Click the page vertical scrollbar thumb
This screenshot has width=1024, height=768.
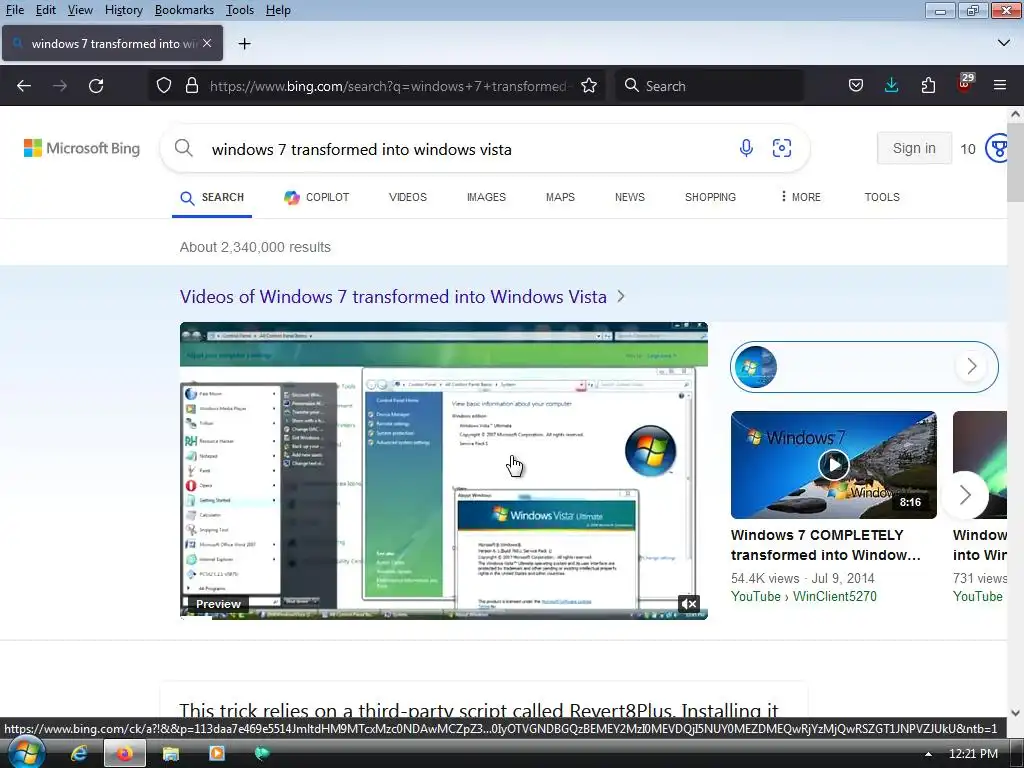tap(1015, 165)
